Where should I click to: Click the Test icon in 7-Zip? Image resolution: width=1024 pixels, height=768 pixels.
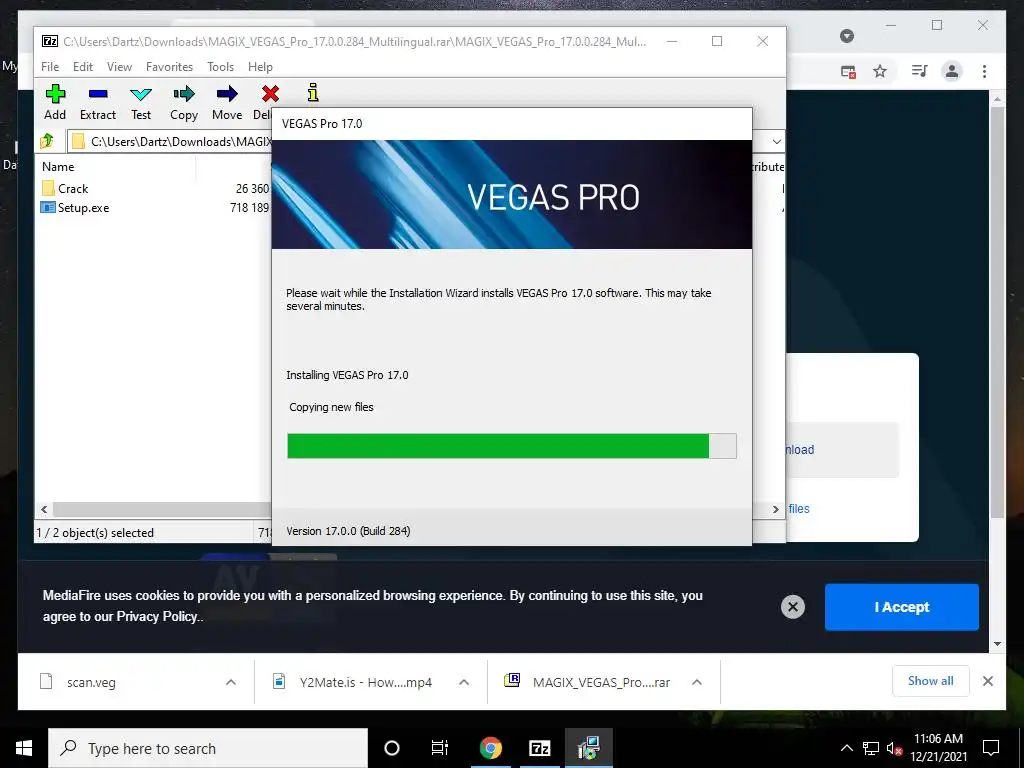click(141, 94)
